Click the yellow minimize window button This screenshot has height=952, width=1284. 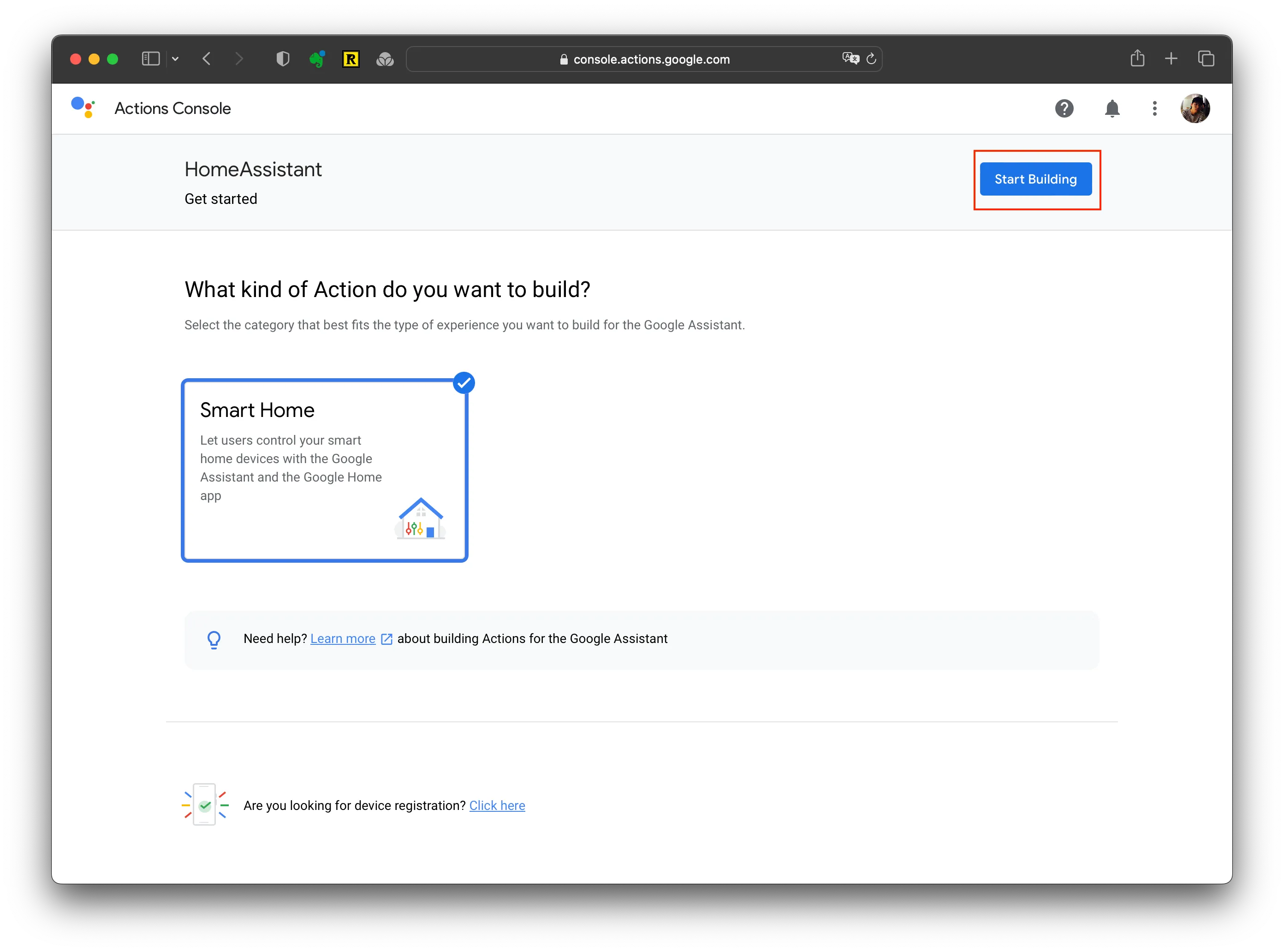click(x=94, y=59)
